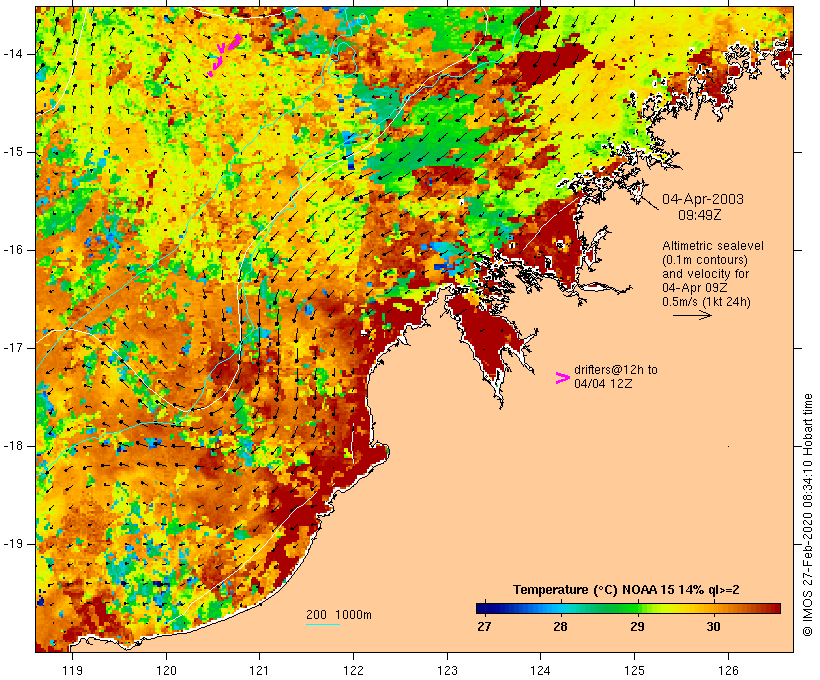The width and height of the screenshot is (820, 680).
Task: Click the longitude axis label 125
Action: click(635, 671)
